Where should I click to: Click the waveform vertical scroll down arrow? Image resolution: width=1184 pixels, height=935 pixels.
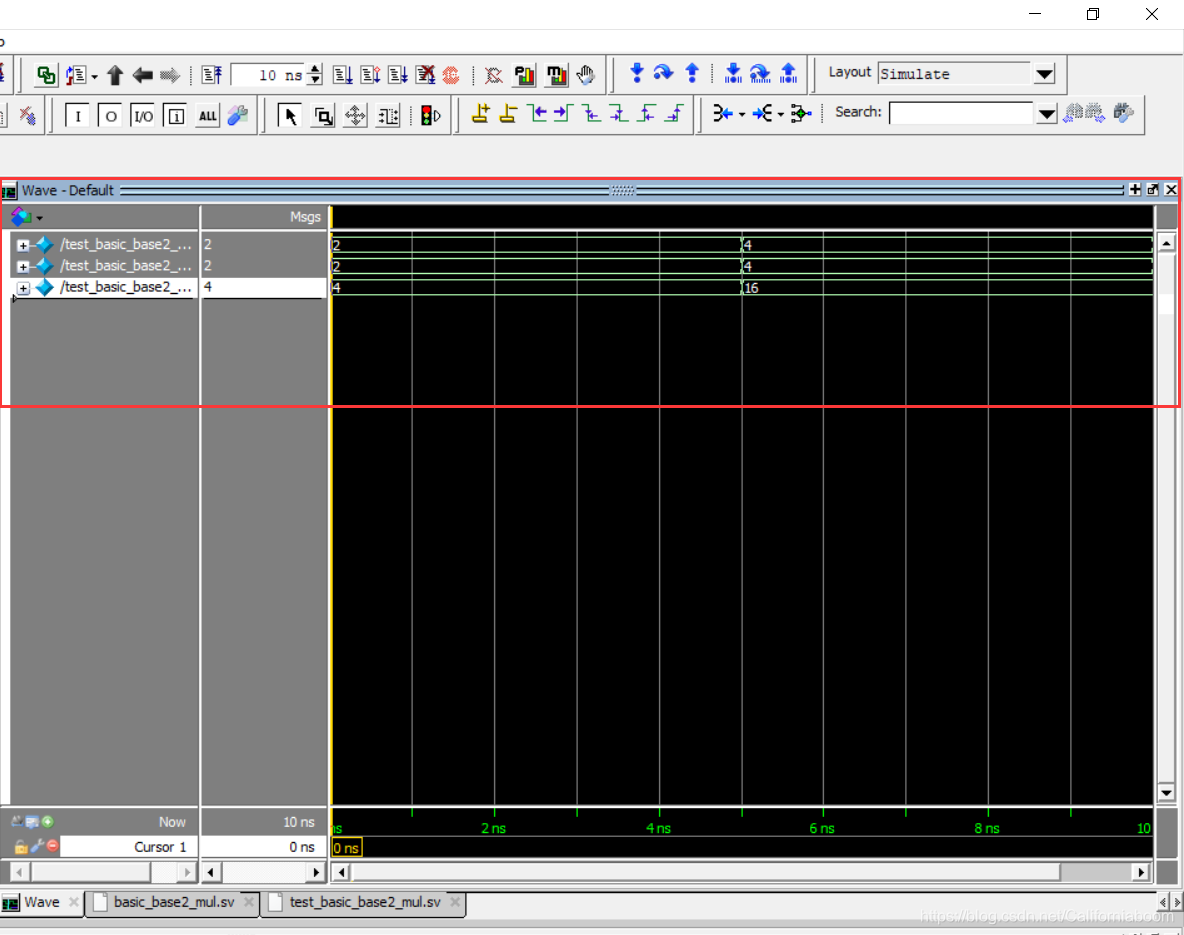(1166, 792)
